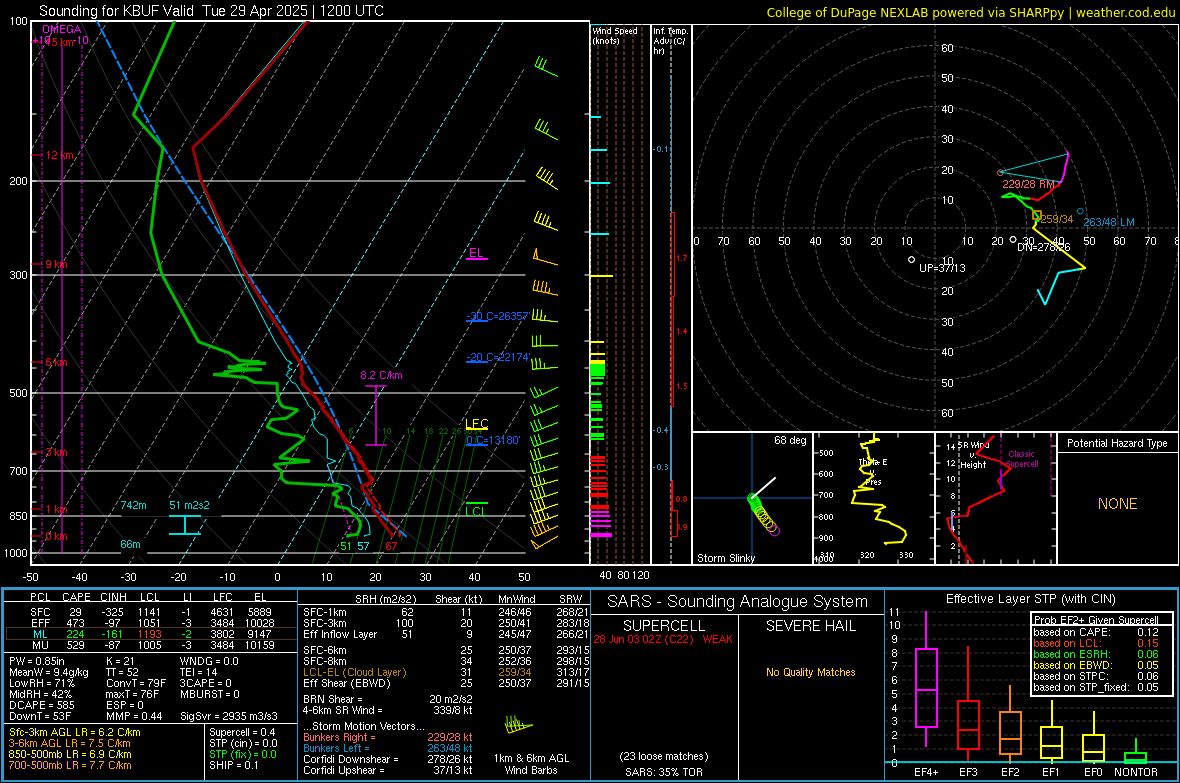Click the 'Wind Speed (knots)' panel header

pyautogui.click(x=614, y=35)
